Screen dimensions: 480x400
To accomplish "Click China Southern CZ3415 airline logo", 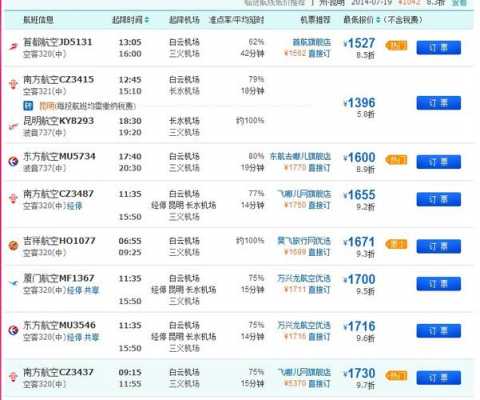I will [x=13, y=83].
